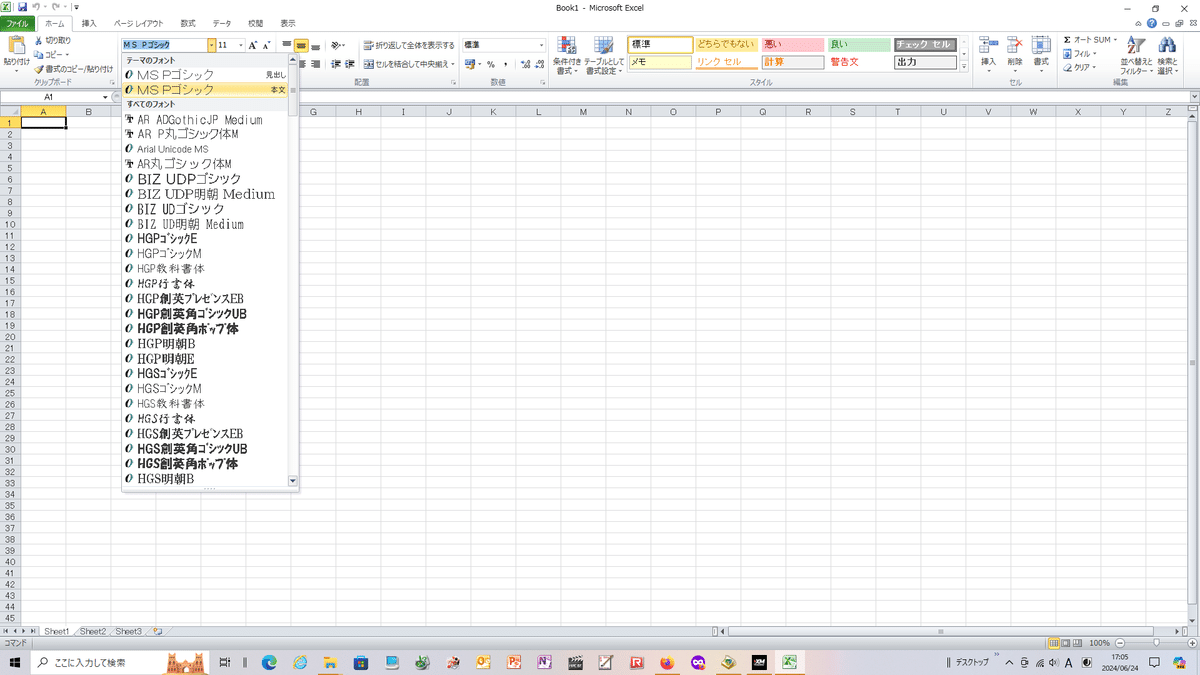Viewport: 1200px width, 675px height.
Task: Open the Sheet2 worksheet tab
Action: click(92, 631)
